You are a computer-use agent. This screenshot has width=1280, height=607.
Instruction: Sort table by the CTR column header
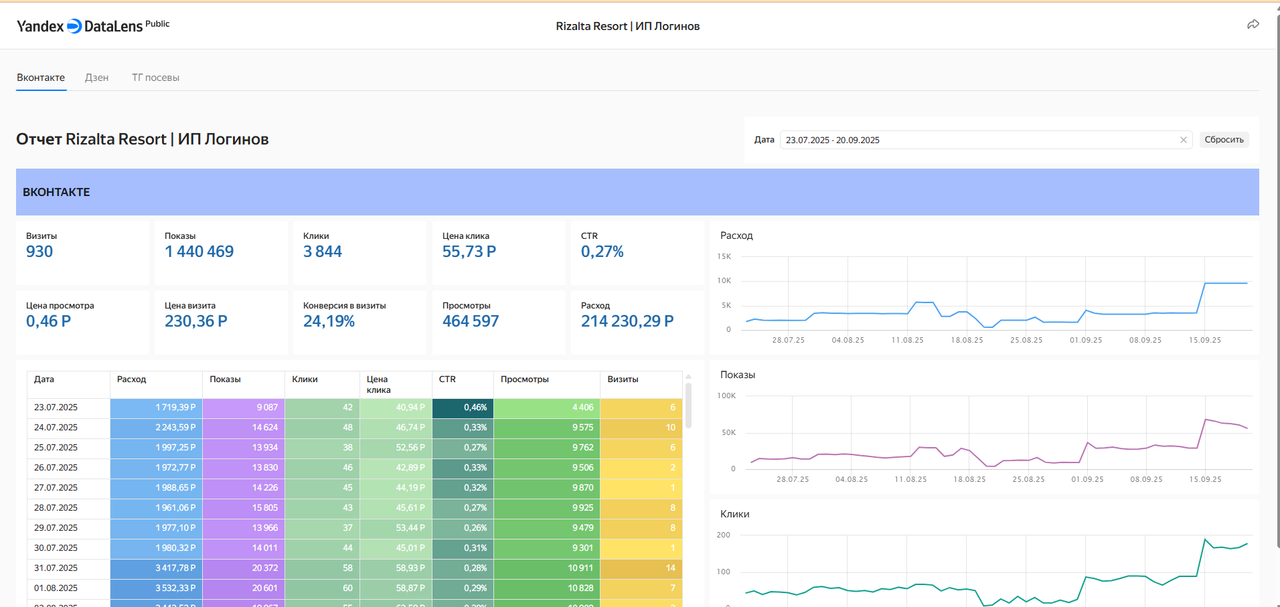coord(463,385)
